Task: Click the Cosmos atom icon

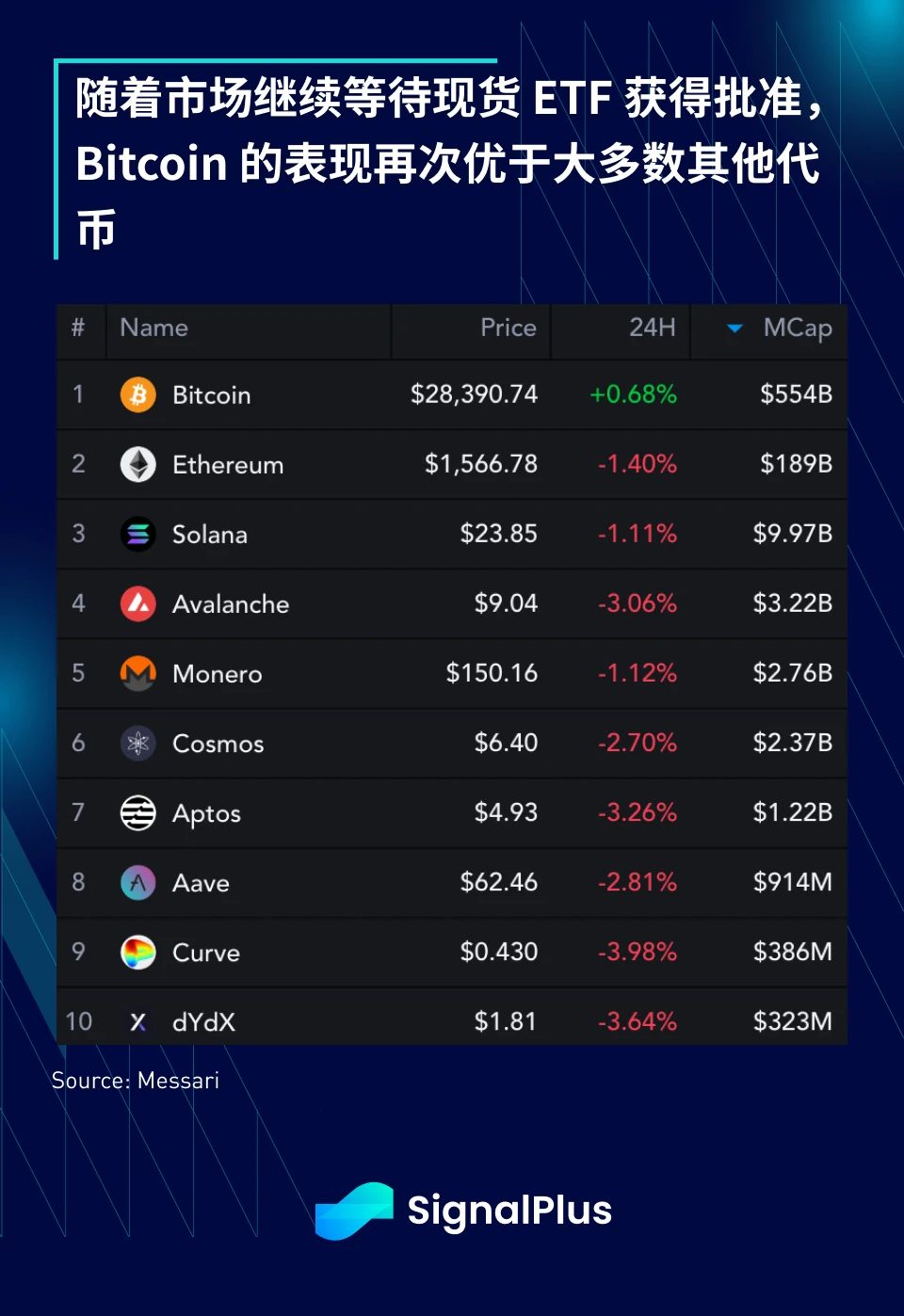Action: coord(138,743)
